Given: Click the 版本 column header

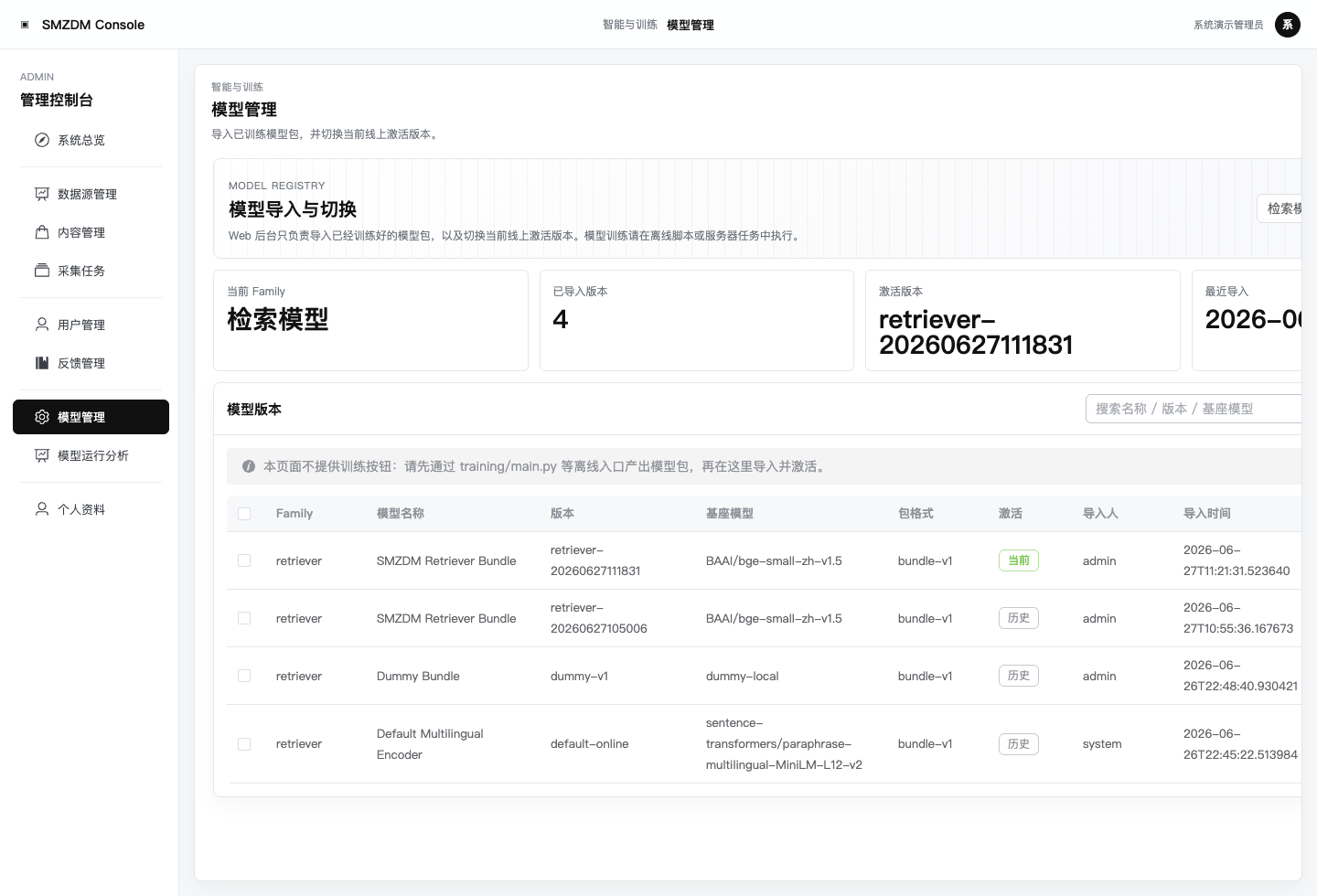Looking at the screenshot, I should 562,514.
